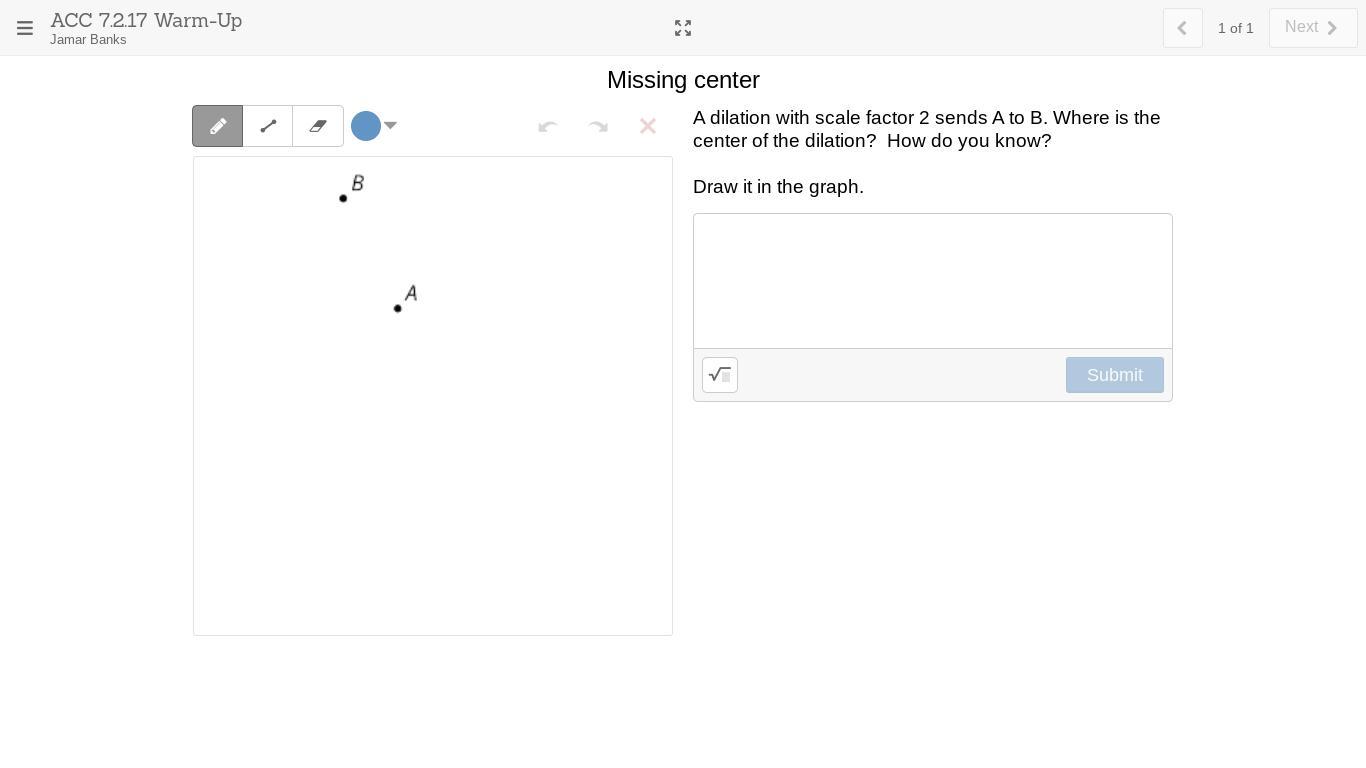
Task: Choose the eraser tool
Action: (x=318, y=126)
